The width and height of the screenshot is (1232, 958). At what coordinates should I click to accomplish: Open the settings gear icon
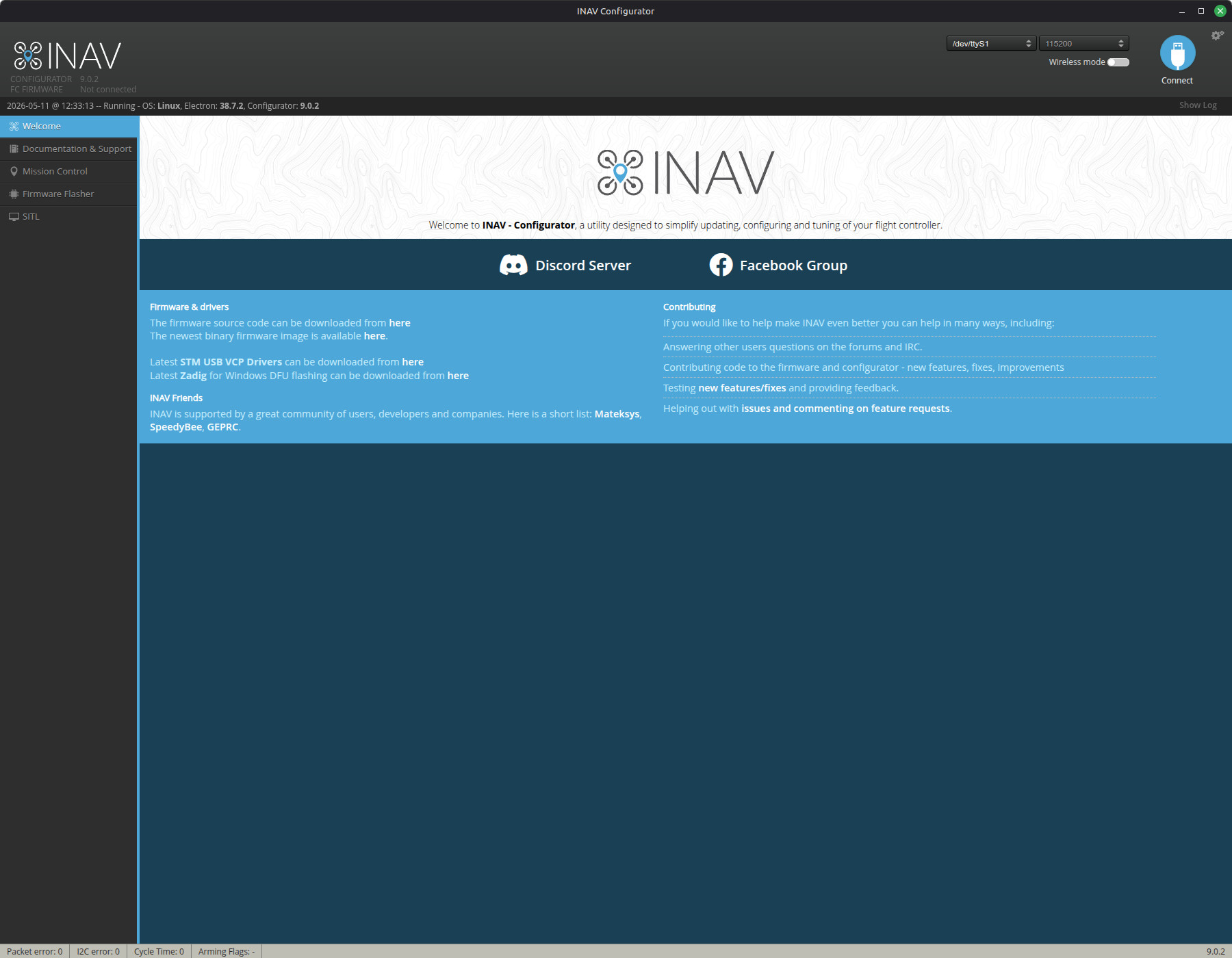1217,36
